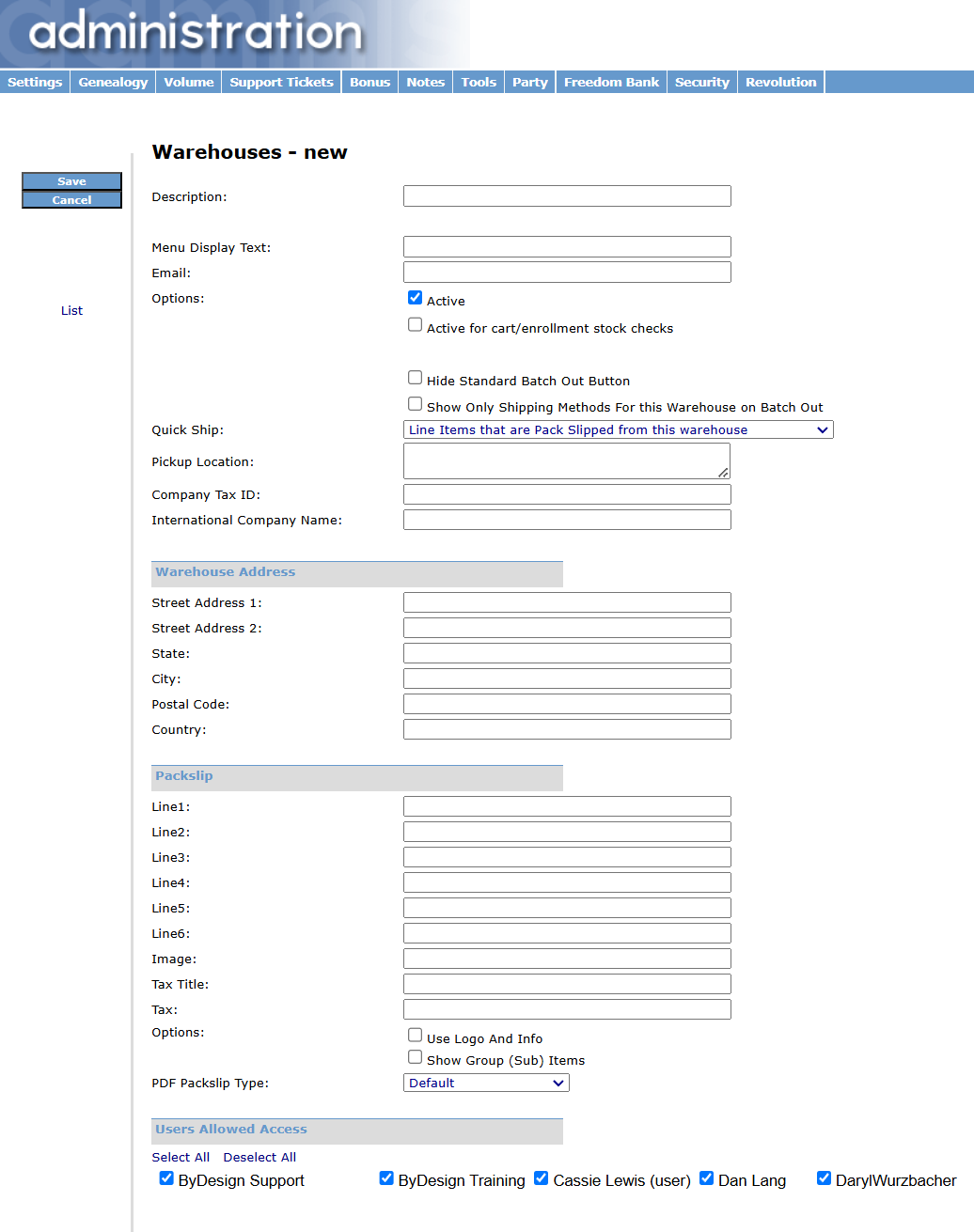
Task: Open the PDF Packslip Type dropdown
Action: point(486,1083)
